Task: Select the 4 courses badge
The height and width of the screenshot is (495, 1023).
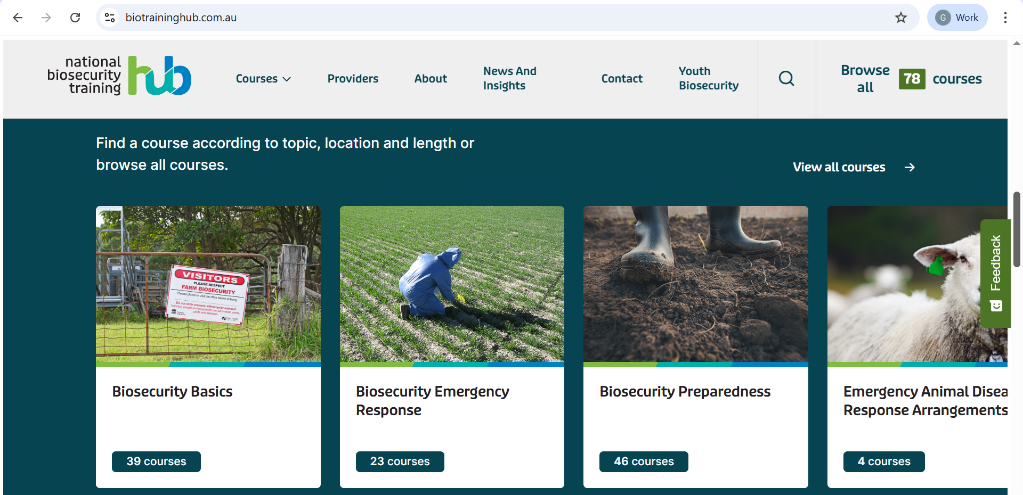Action: click(x=884, y=461)
